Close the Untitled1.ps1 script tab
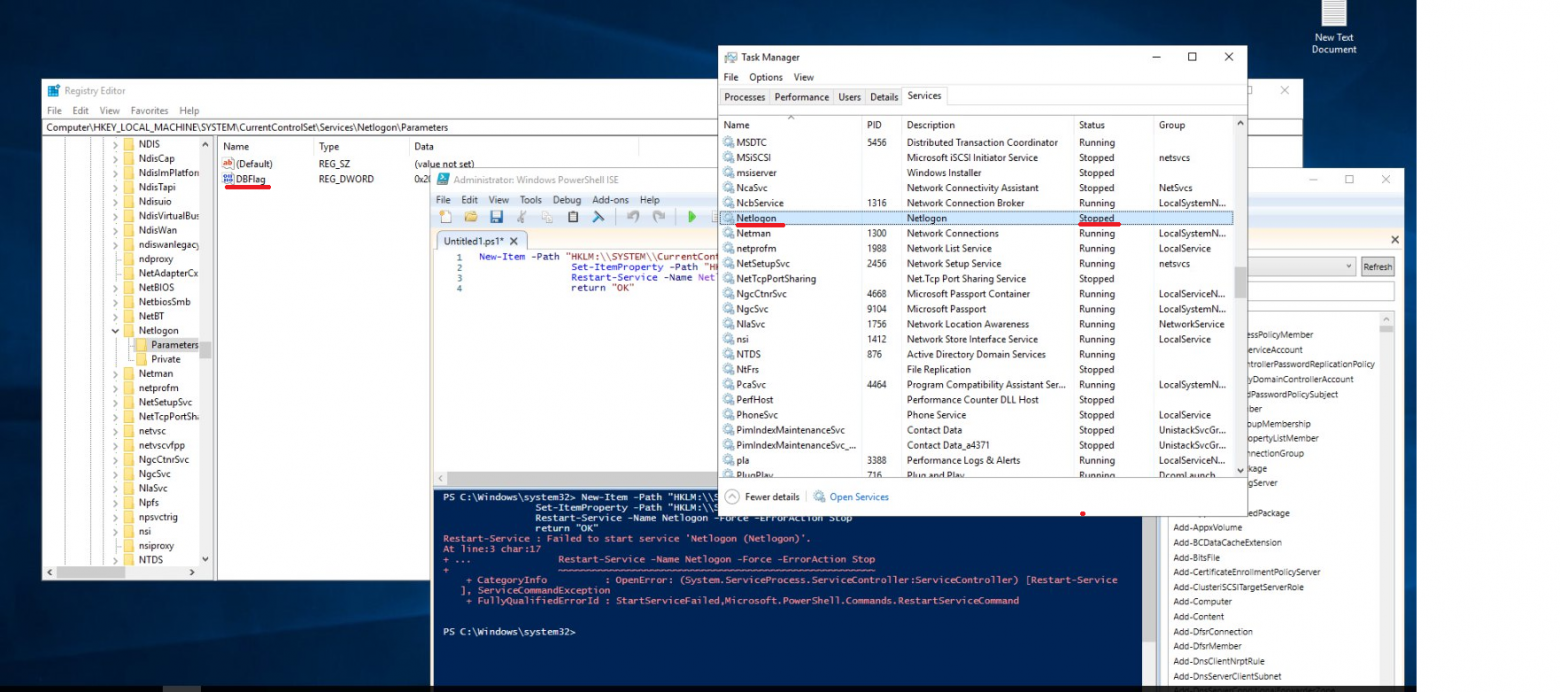The height and width of the screenshot is (692, 1560). coord(514,241)
